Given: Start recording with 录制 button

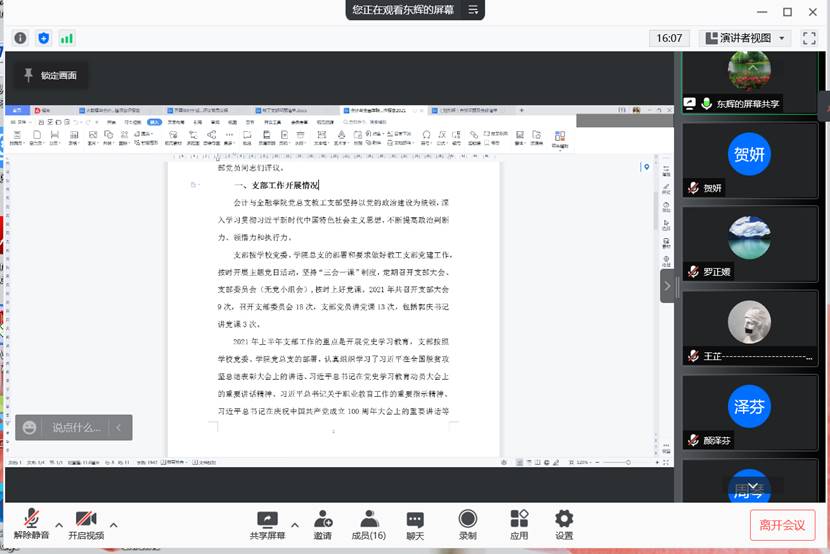Looking at the screenshot, I should [468, 524].
